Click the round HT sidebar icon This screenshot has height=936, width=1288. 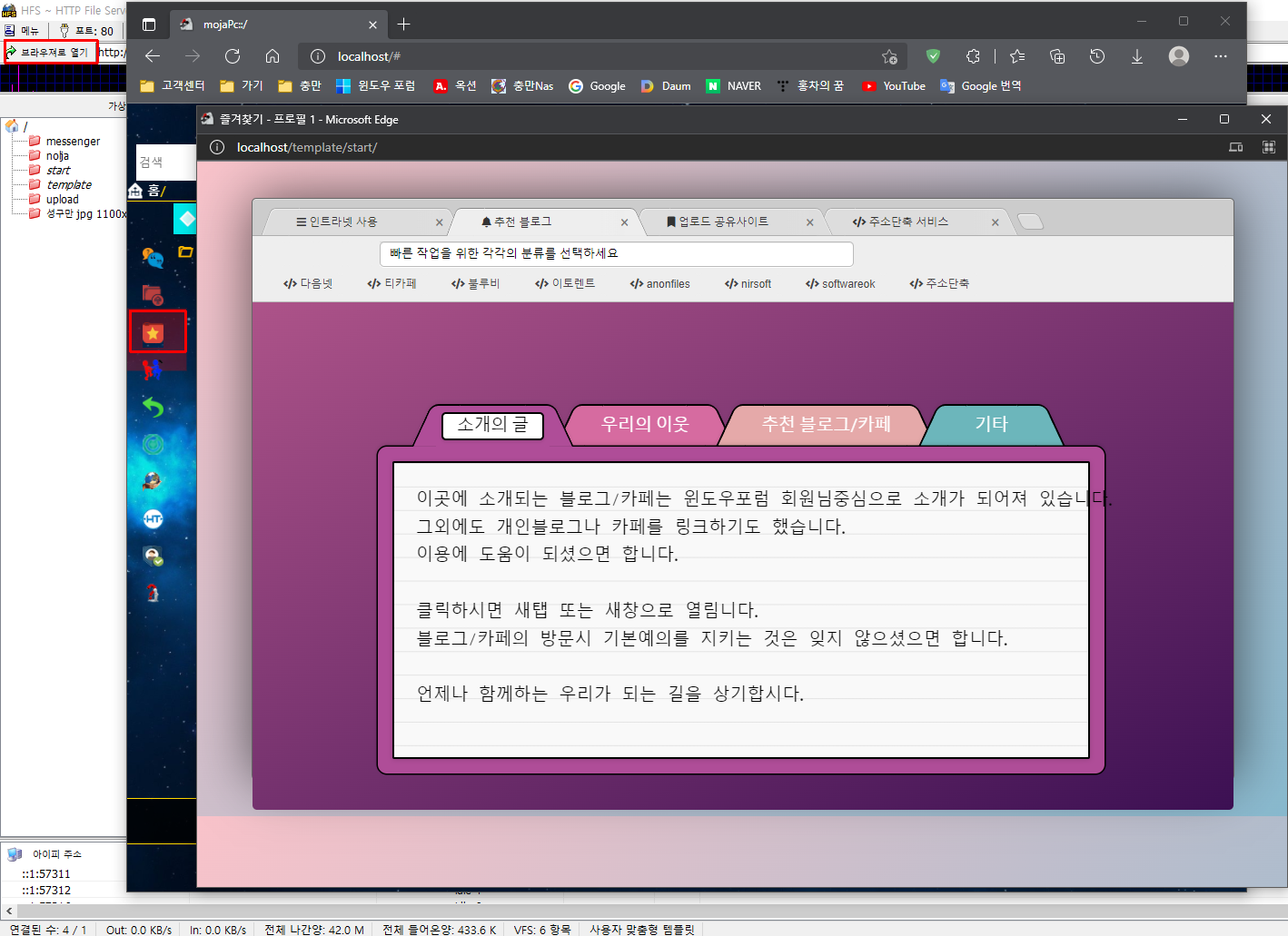pyautogui.click(x=153, y=518)
